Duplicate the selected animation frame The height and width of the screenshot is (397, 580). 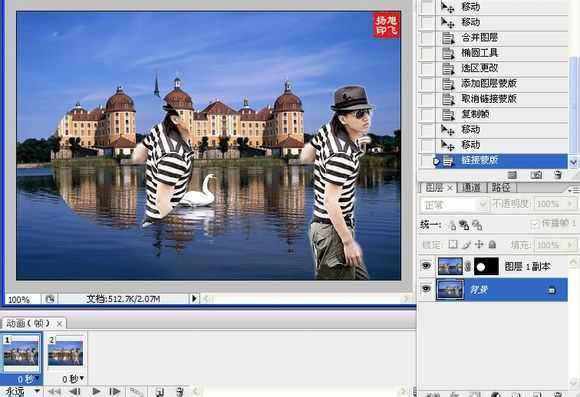pos(160,391)
